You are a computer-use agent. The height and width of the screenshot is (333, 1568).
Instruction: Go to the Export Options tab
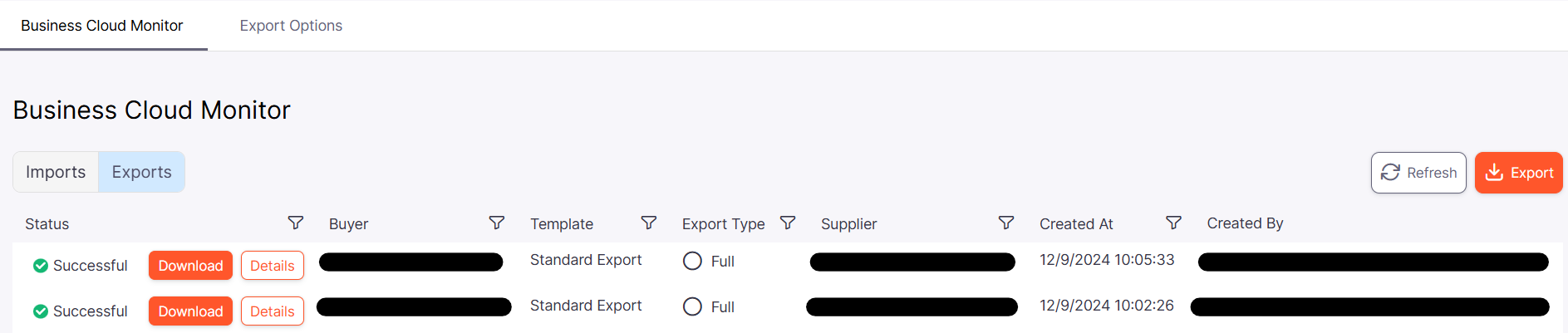tap(291, 26)
